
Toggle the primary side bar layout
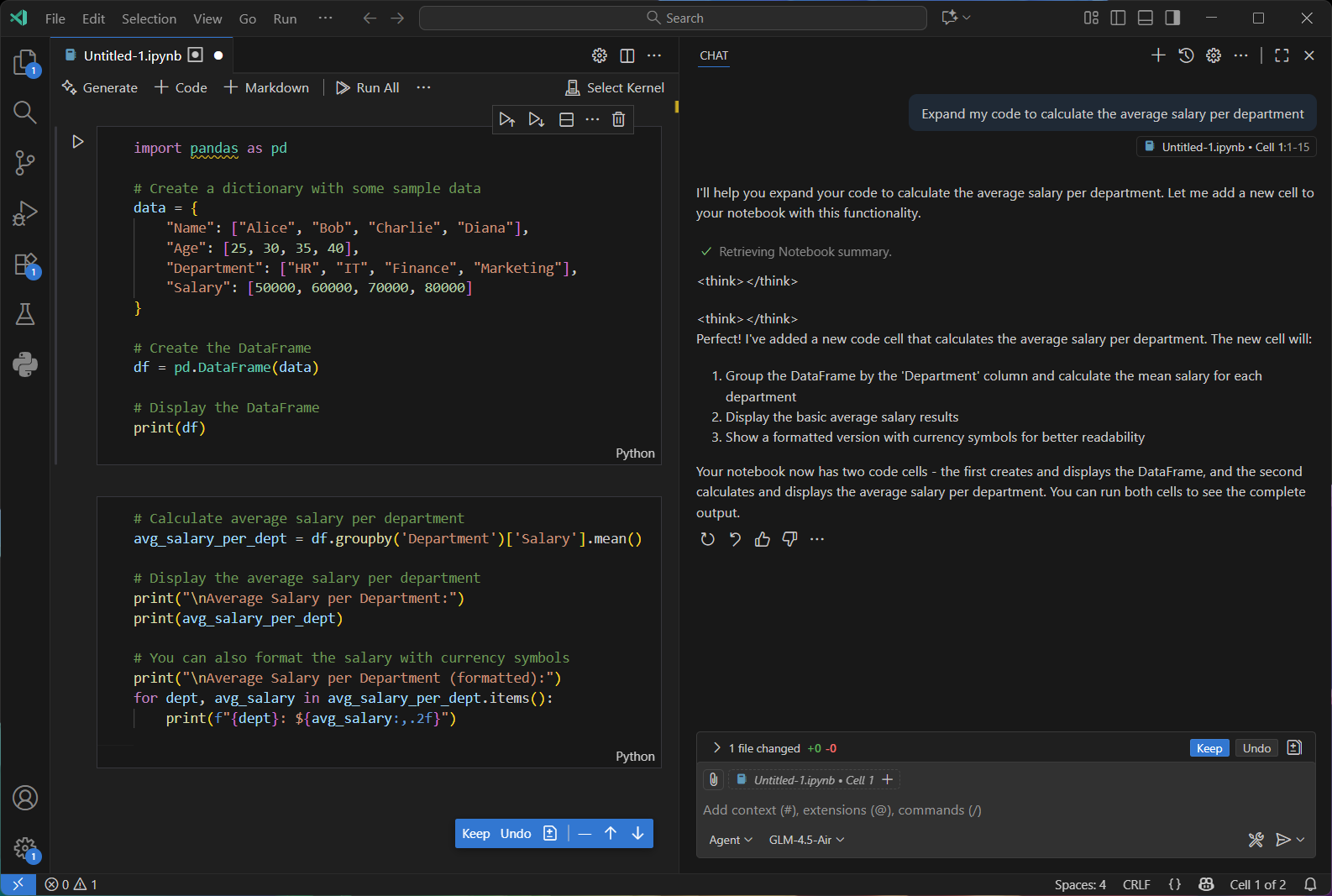click(1118, 18)
